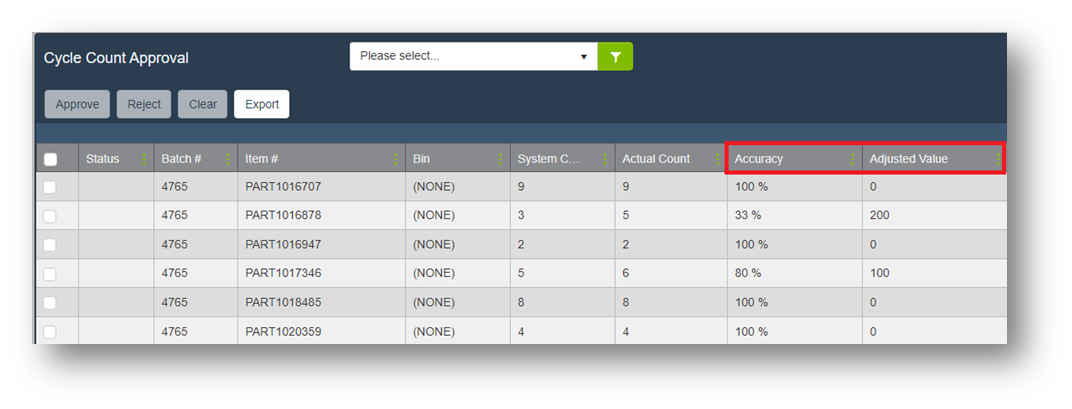Open the Actual Count column menu dots
The image size is (1072, 409).
(718, 159)
